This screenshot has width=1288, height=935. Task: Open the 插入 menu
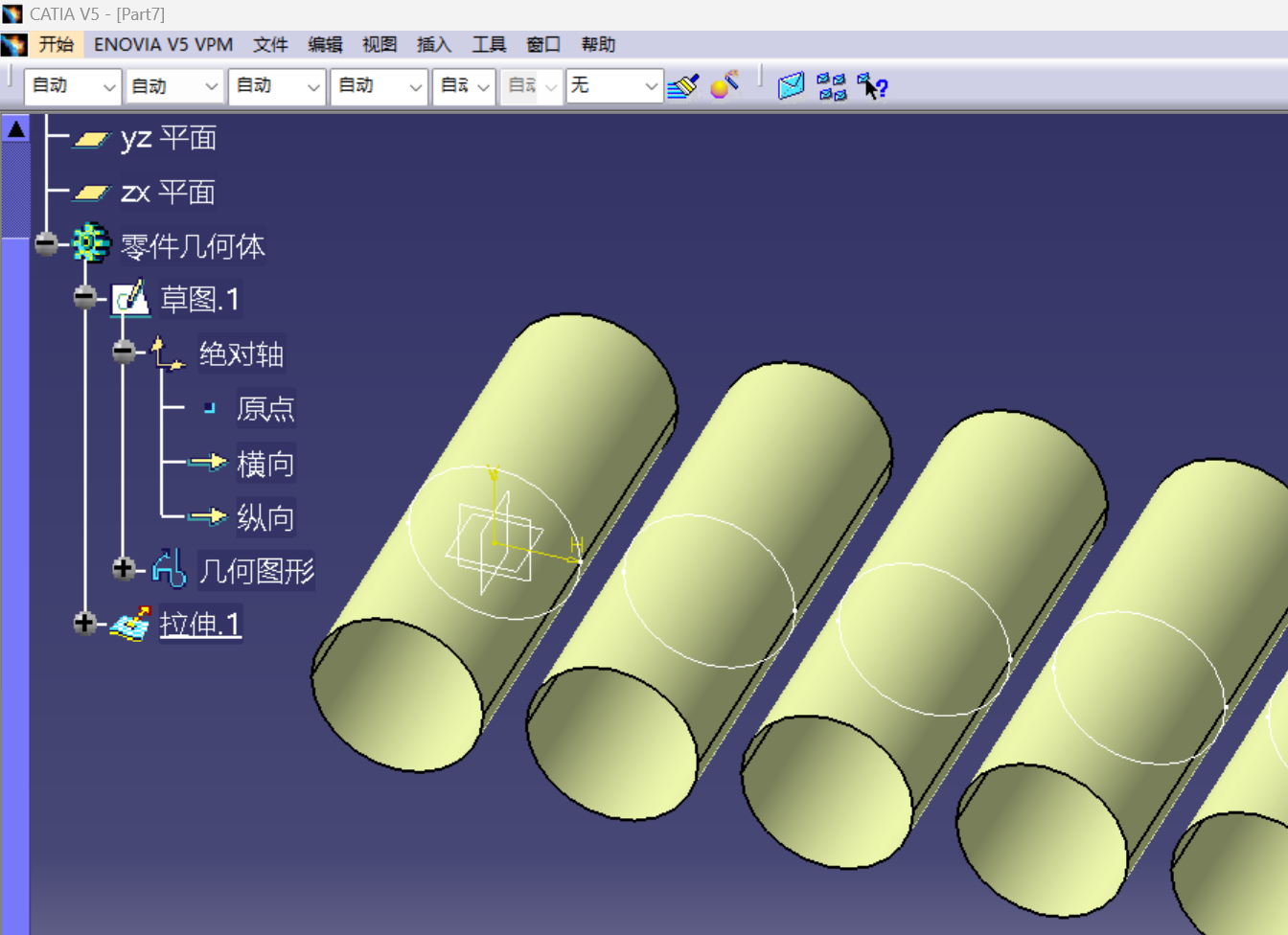click(x=434, y=44)
